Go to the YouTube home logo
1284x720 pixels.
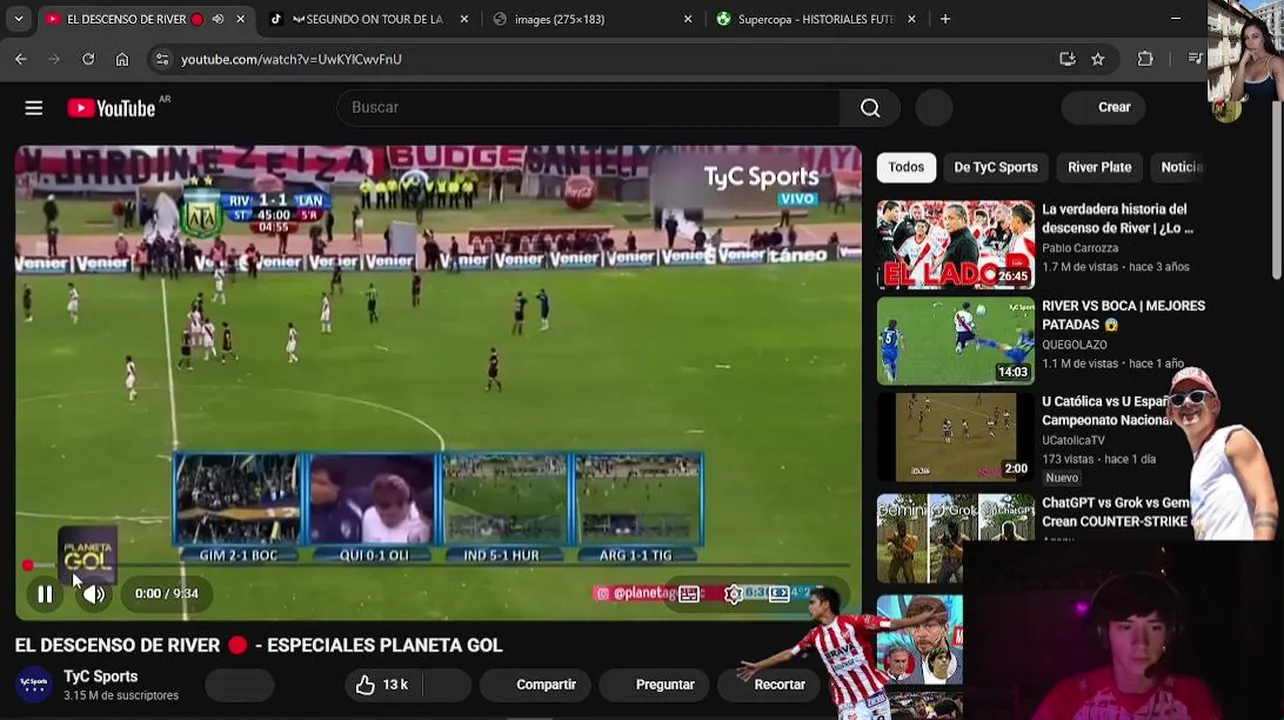(x=111, y=108)
